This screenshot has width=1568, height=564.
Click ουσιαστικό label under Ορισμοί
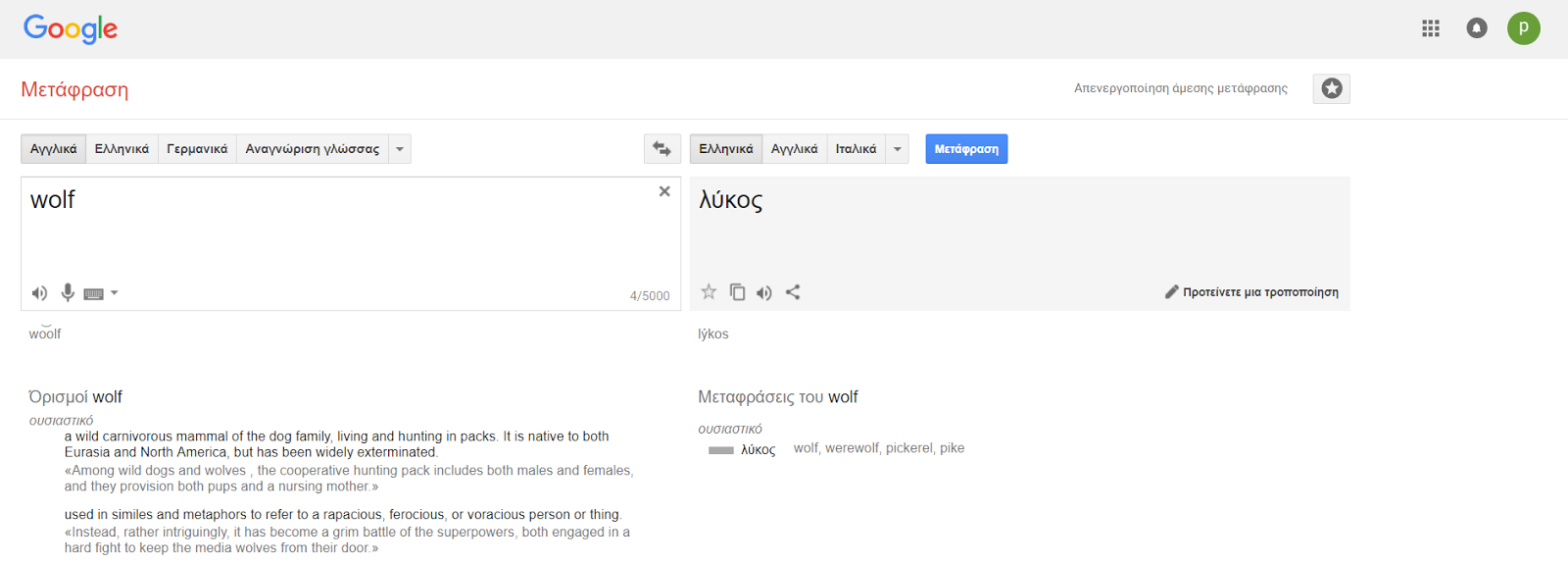pyautogui.click(x=62, y=421)
